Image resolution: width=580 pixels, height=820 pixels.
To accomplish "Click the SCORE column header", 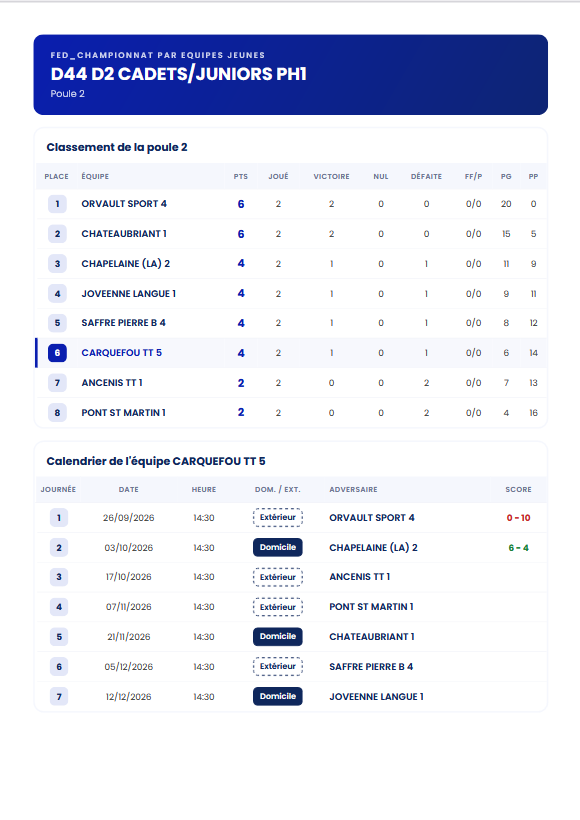I will (518, 489).
